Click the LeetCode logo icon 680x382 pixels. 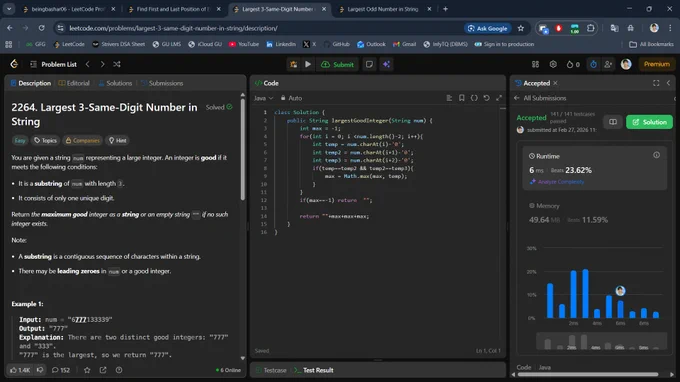click(x=14, y=64)
